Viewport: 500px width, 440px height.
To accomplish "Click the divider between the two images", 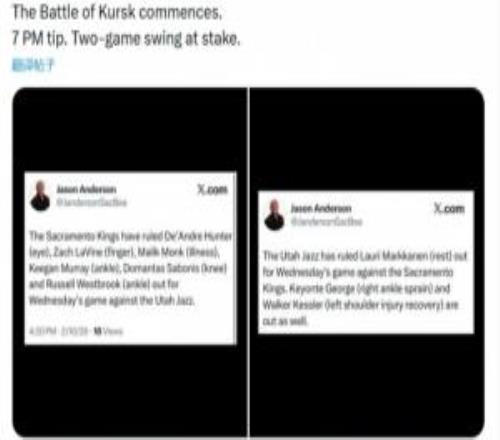I will pos(249,262).
